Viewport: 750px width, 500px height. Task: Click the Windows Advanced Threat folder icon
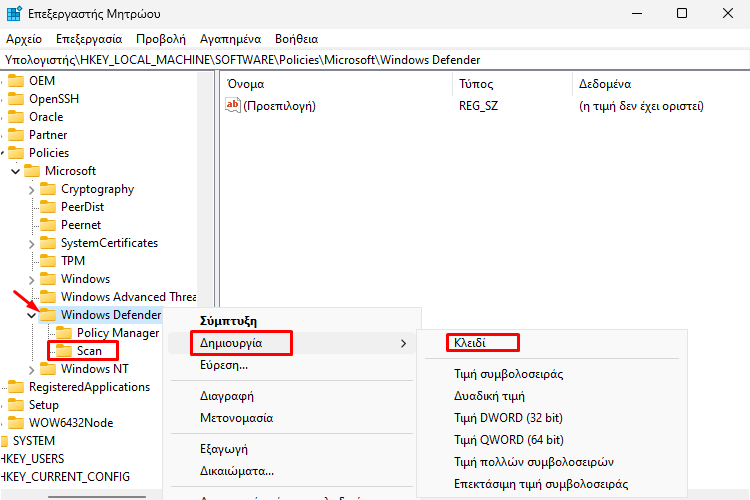48,297
